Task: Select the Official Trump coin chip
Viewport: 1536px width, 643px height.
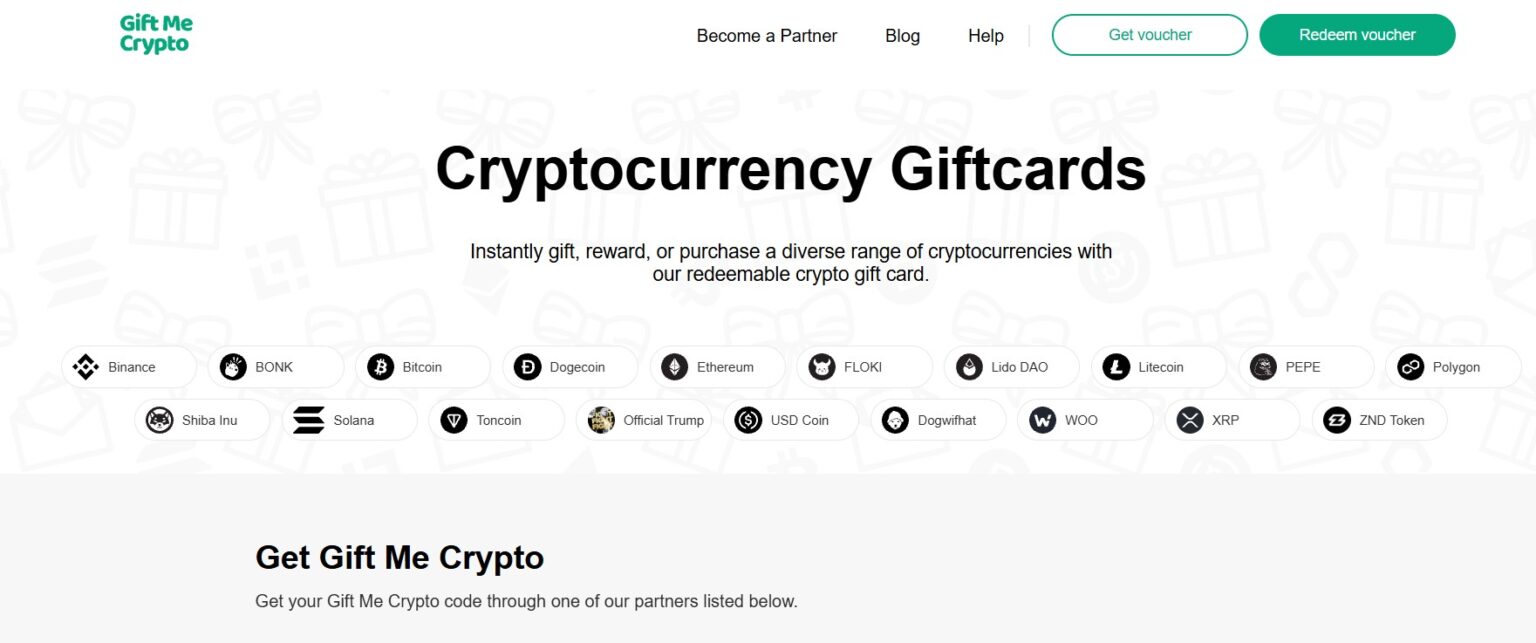Action: pos(643,419)
